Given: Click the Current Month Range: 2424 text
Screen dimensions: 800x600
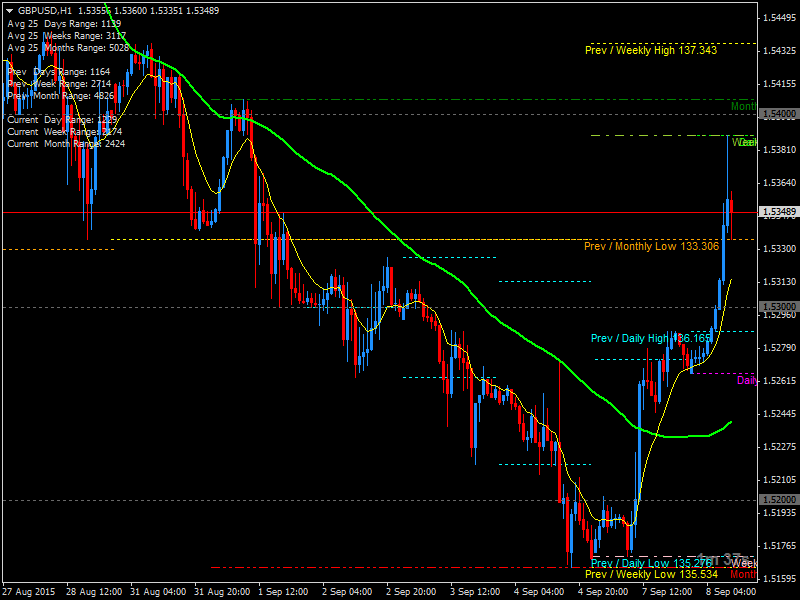Looking at the screenshot, I should pyautogui.click(x=66, y=144).
